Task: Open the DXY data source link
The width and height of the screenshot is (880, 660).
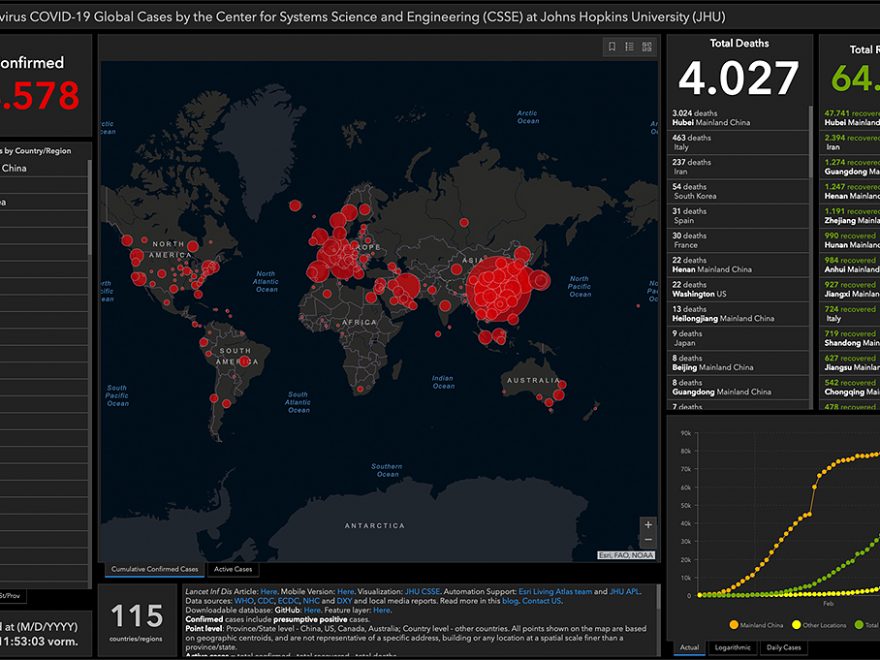Action: [344, 601]
